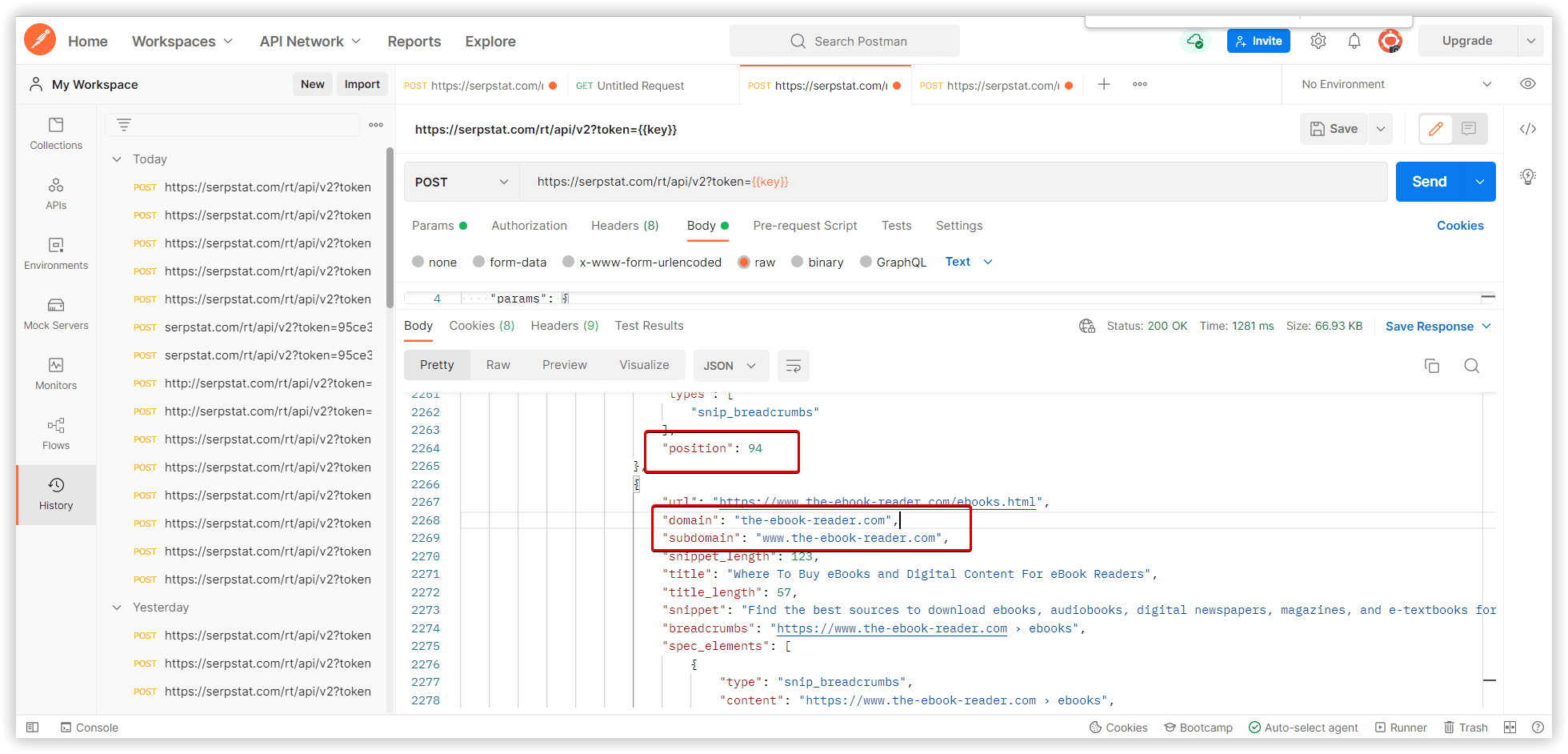Screen dimensions: 1568x754
Task: Click the request URL input field
Action: point(954,182)
